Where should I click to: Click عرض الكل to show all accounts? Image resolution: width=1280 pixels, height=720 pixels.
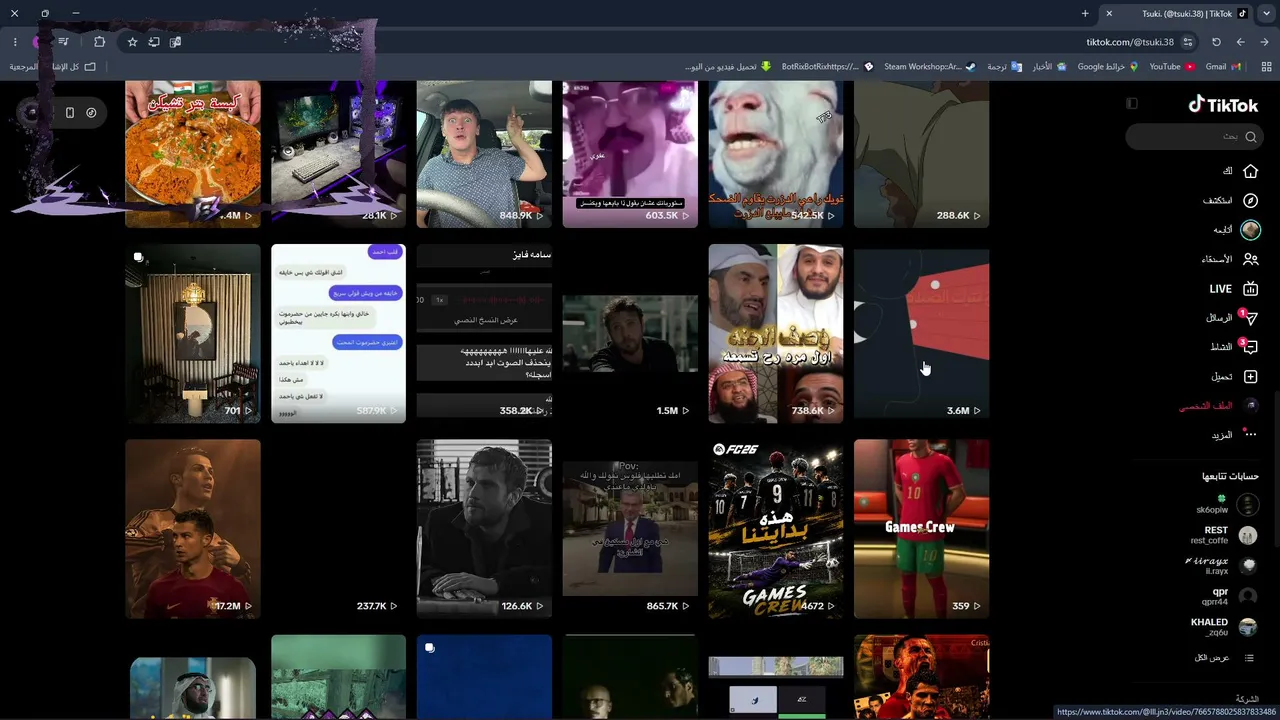(x=1212, y=658)
